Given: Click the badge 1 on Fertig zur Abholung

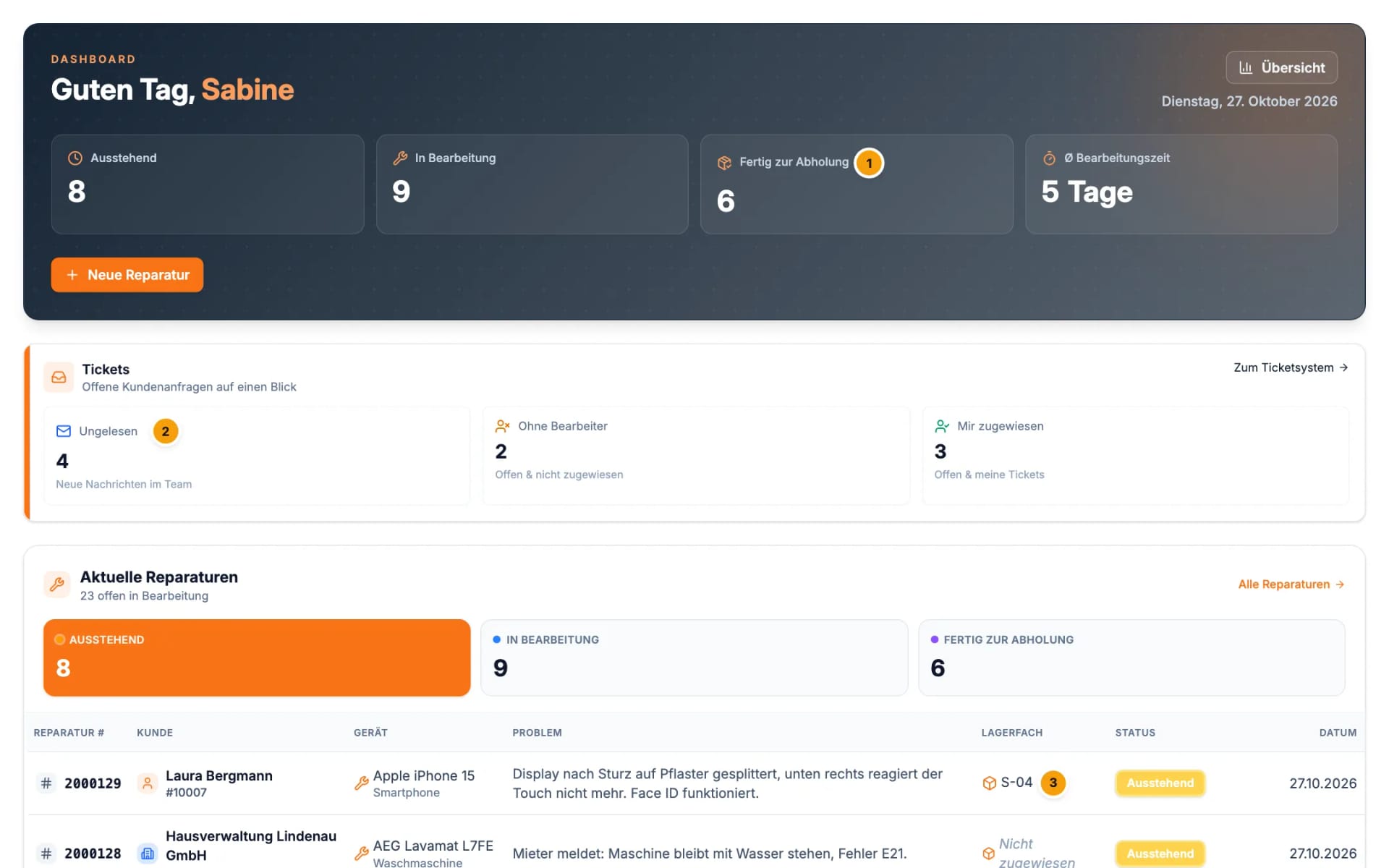Looking at the screenshot, I should 869,163.
